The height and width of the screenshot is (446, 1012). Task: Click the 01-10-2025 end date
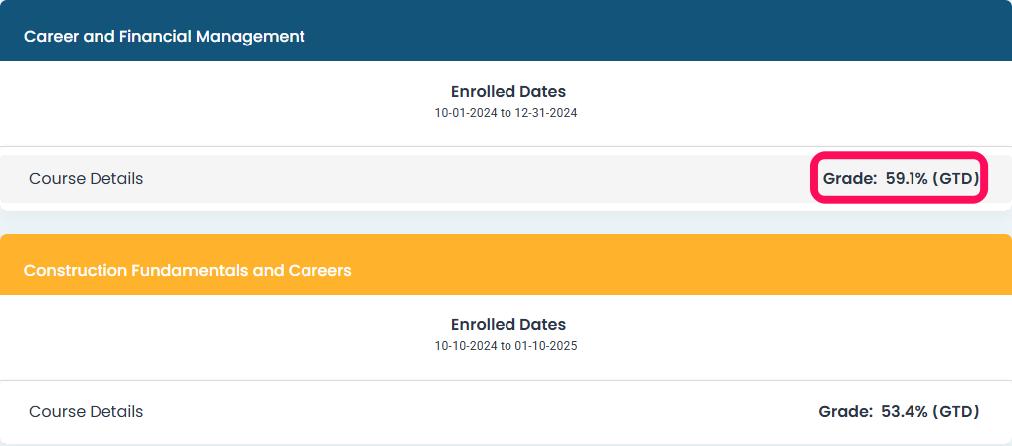pyautogui.click(x=546, y=346)
